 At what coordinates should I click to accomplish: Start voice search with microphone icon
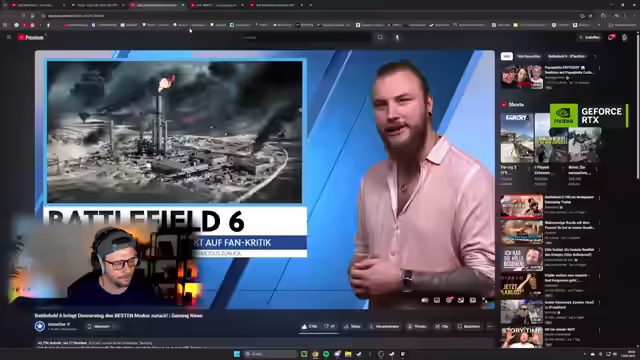pos(397,38)
